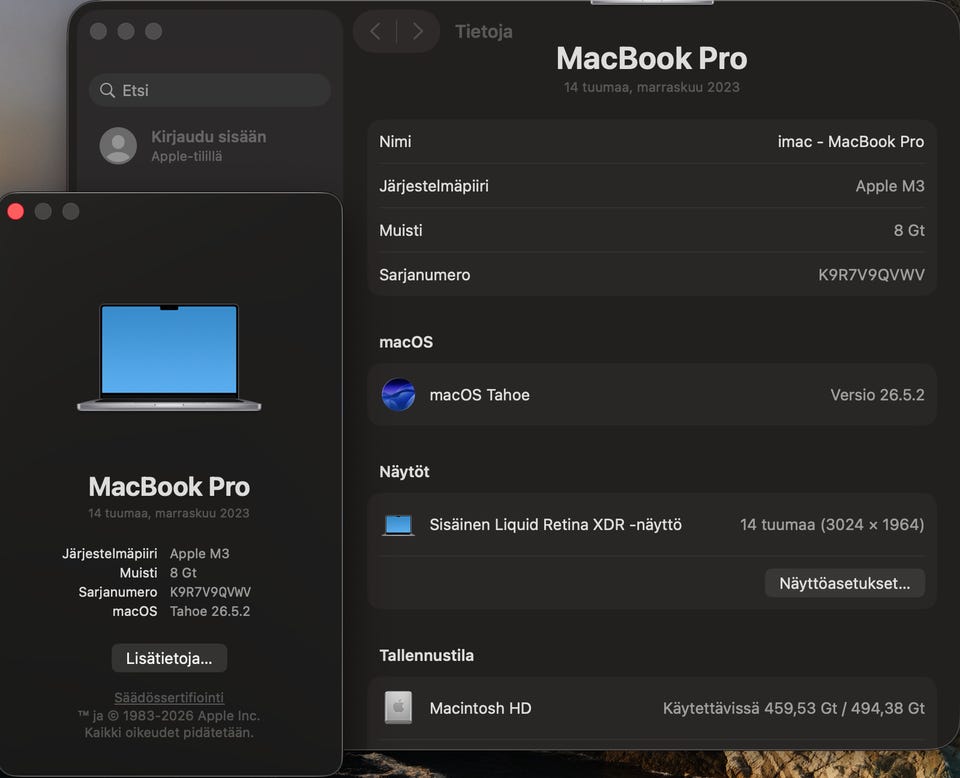Click the Nimi computer name row
960x778 pixels.
click(x=651, y=141)
